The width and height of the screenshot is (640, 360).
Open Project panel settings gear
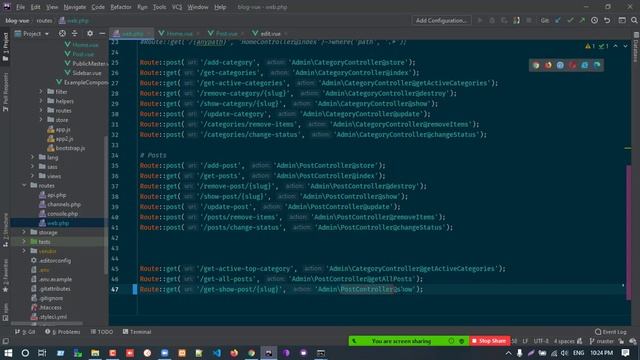tap(90, 33)
